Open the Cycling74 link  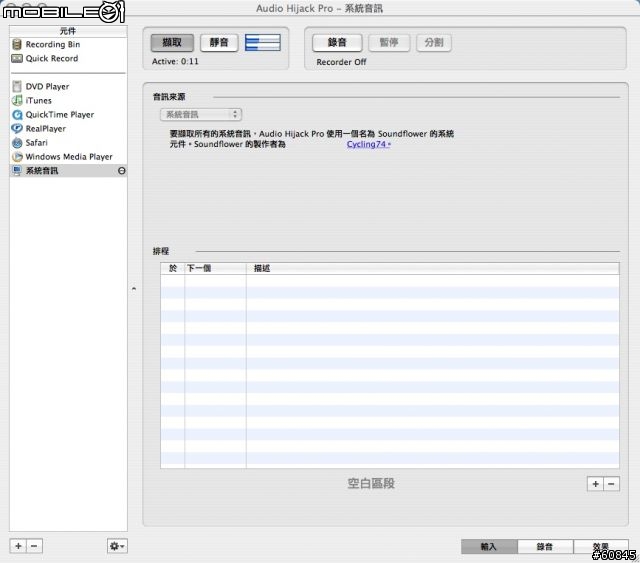point(369,144)
